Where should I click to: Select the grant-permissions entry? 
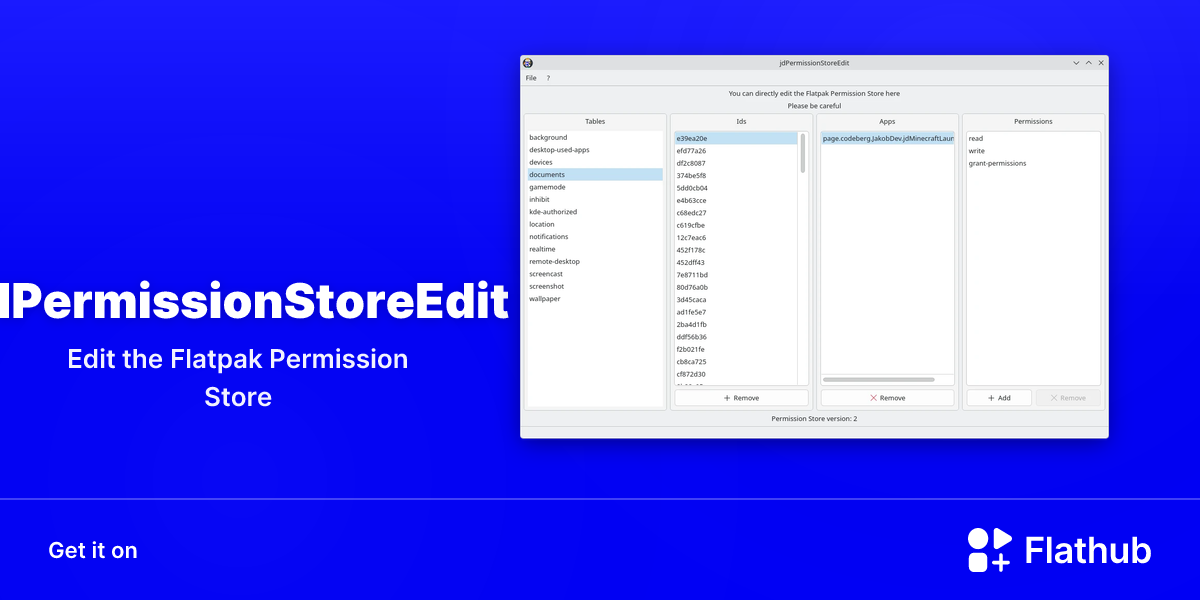[x=1033, y=163]
